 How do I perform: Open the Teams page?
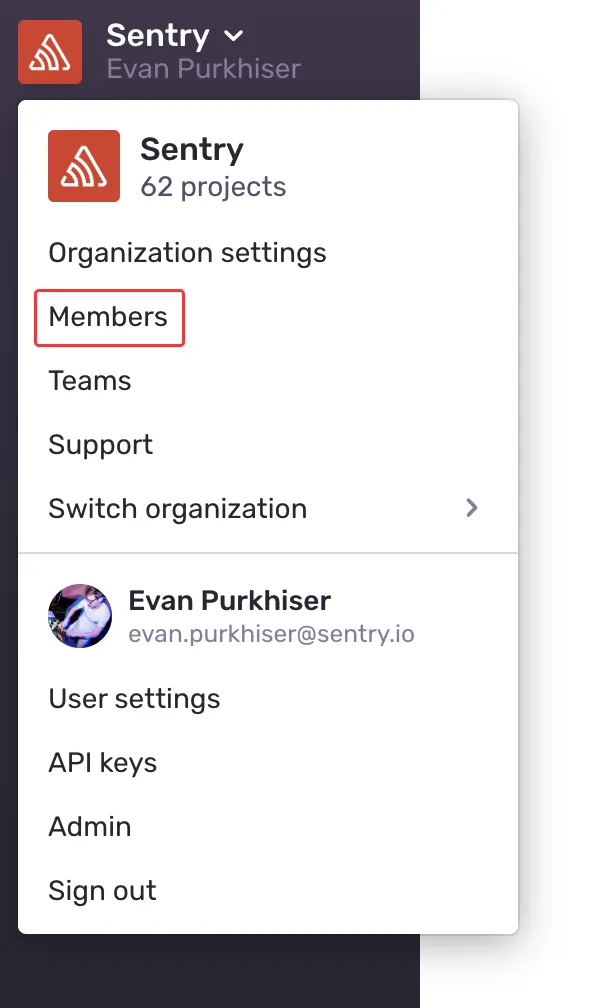pos(89,381)
